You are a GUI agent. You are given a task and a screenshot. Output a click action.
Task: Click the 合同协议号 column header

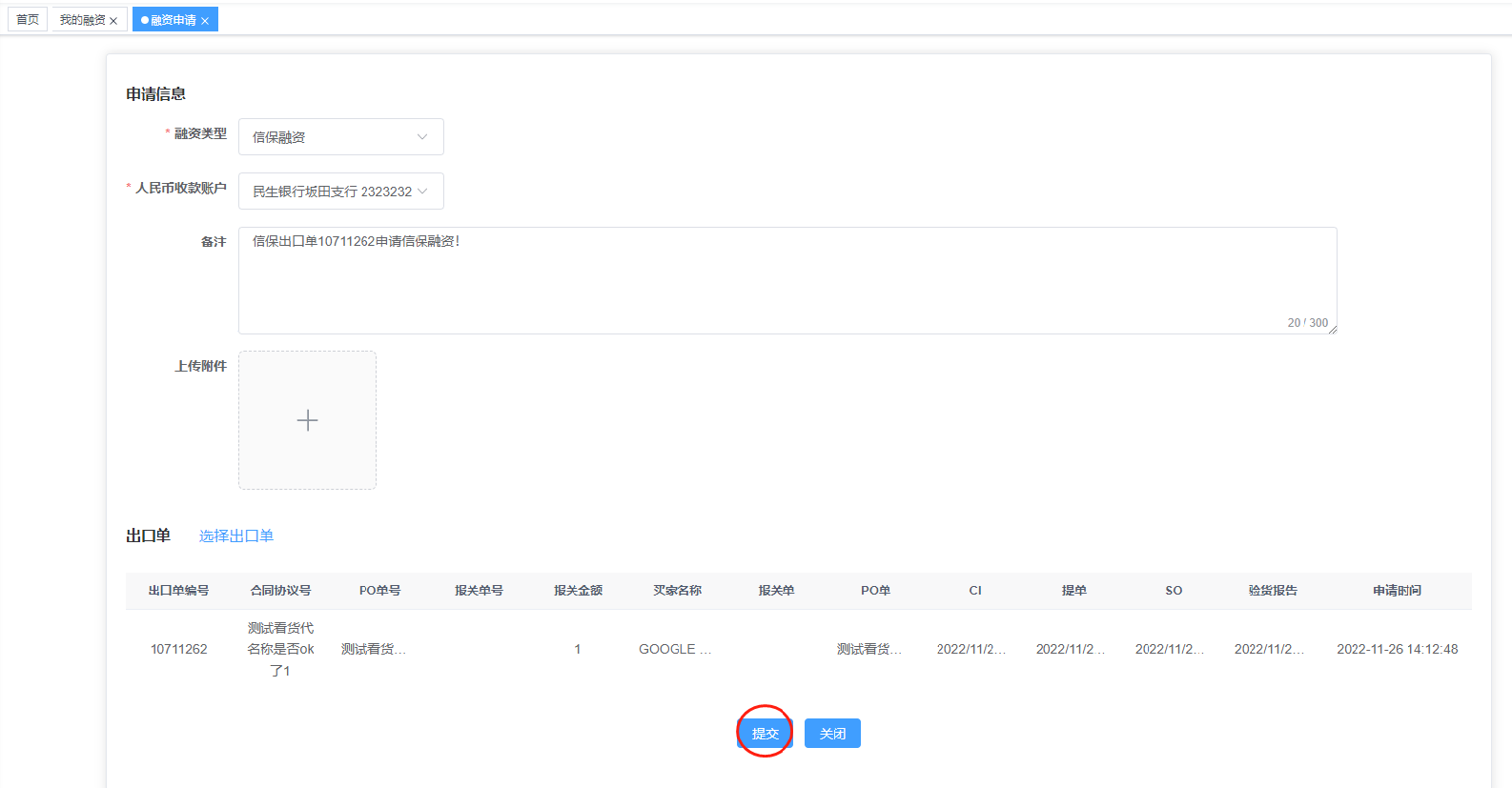click(280, 591)
